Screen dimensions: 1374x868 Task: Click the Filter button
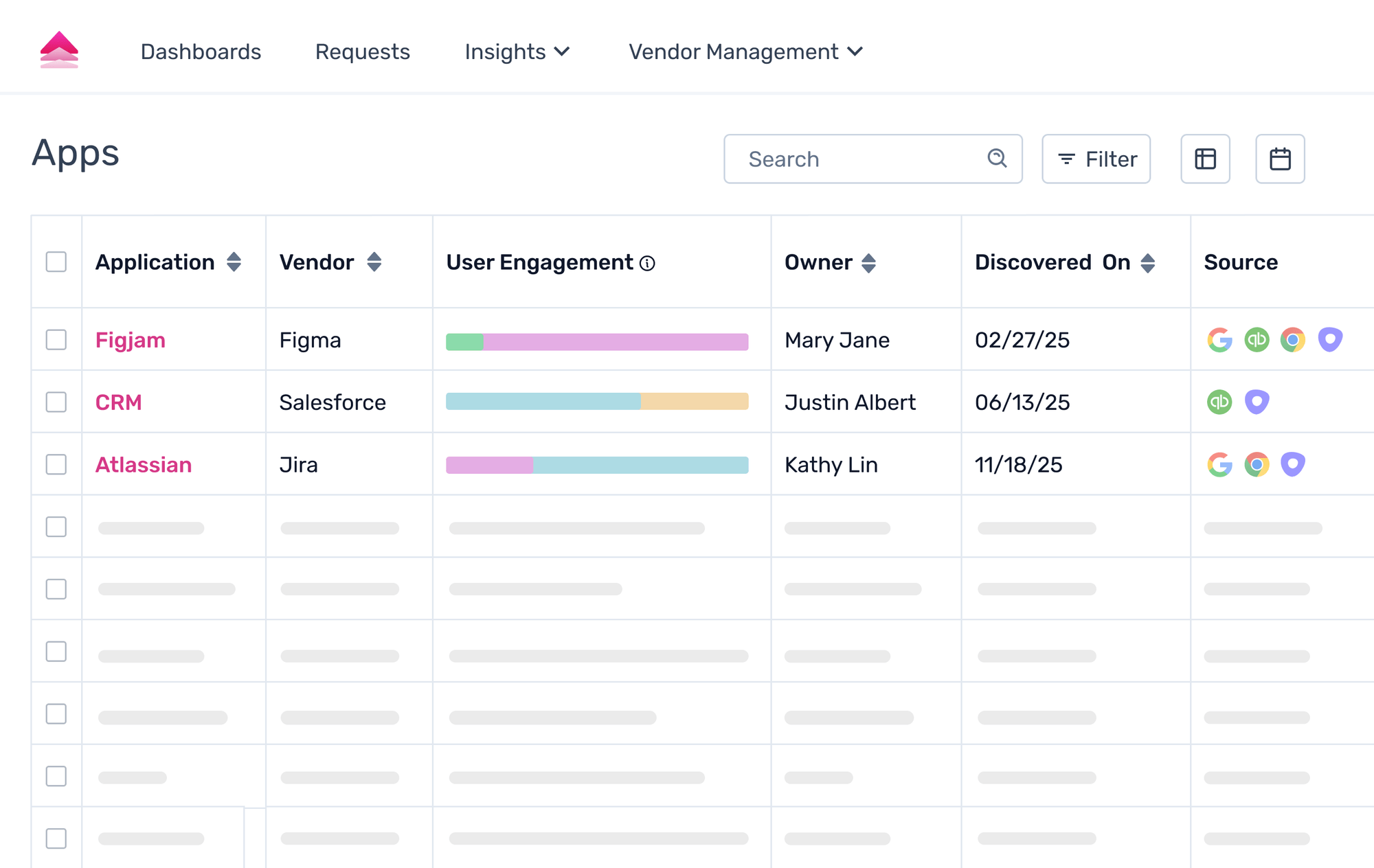coord(1096,159)
